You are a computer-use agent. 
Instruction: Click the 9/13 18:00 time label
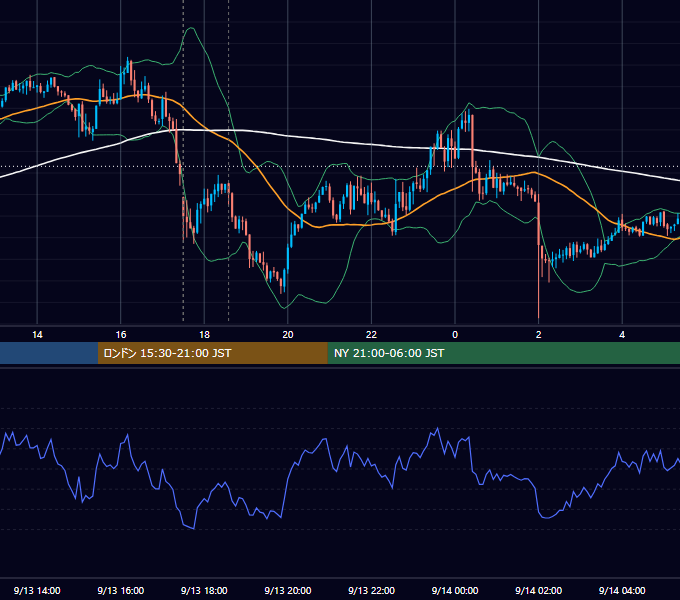(204, 590)
